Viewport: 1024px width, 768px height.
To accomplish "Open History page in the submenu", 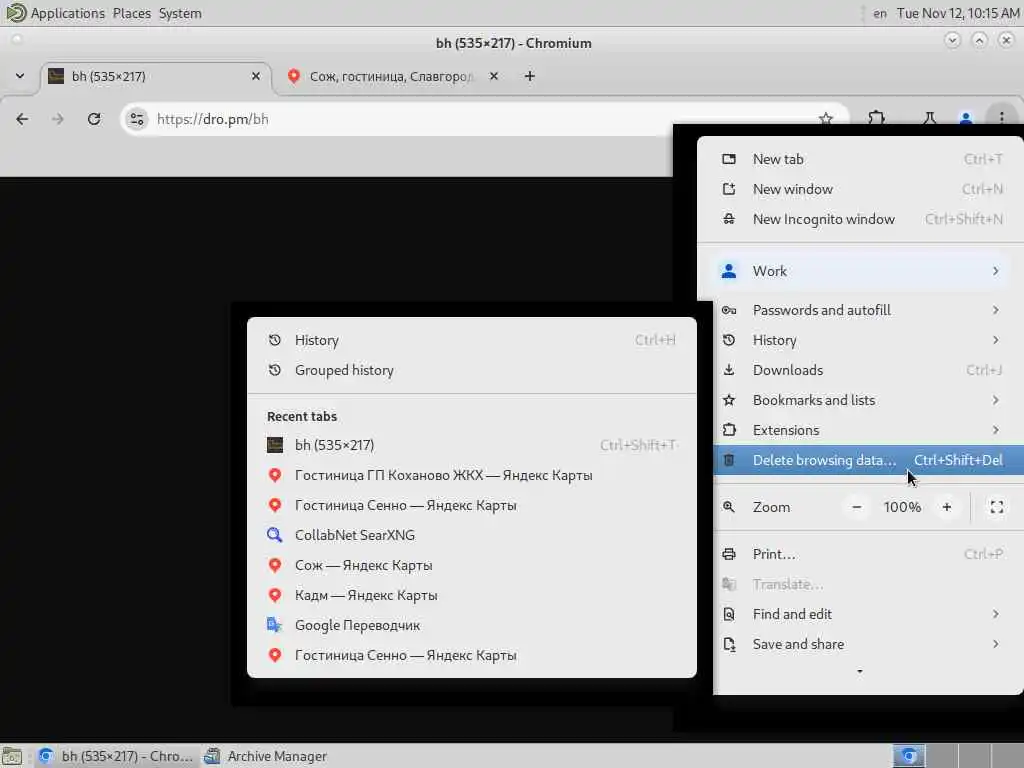I will click(472, 340).
